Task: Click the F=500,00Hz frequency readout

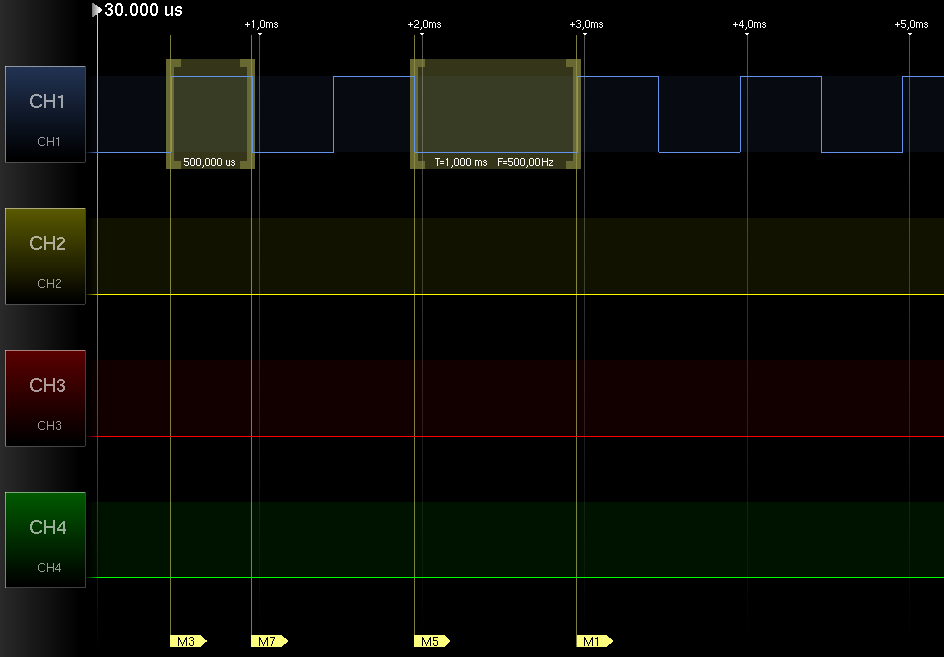Action: [x=525, y=162]
